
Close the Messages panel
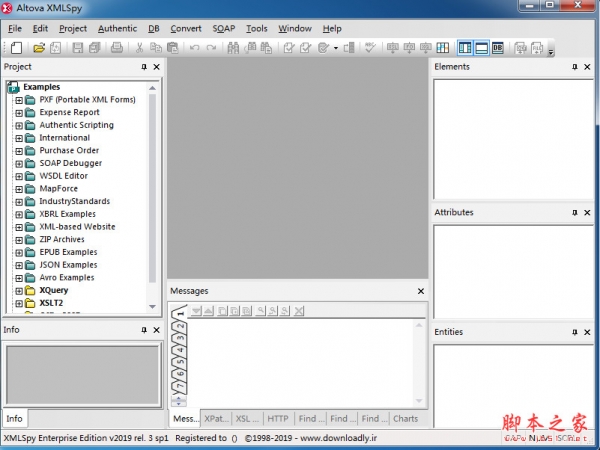click(x=420, y=291)
